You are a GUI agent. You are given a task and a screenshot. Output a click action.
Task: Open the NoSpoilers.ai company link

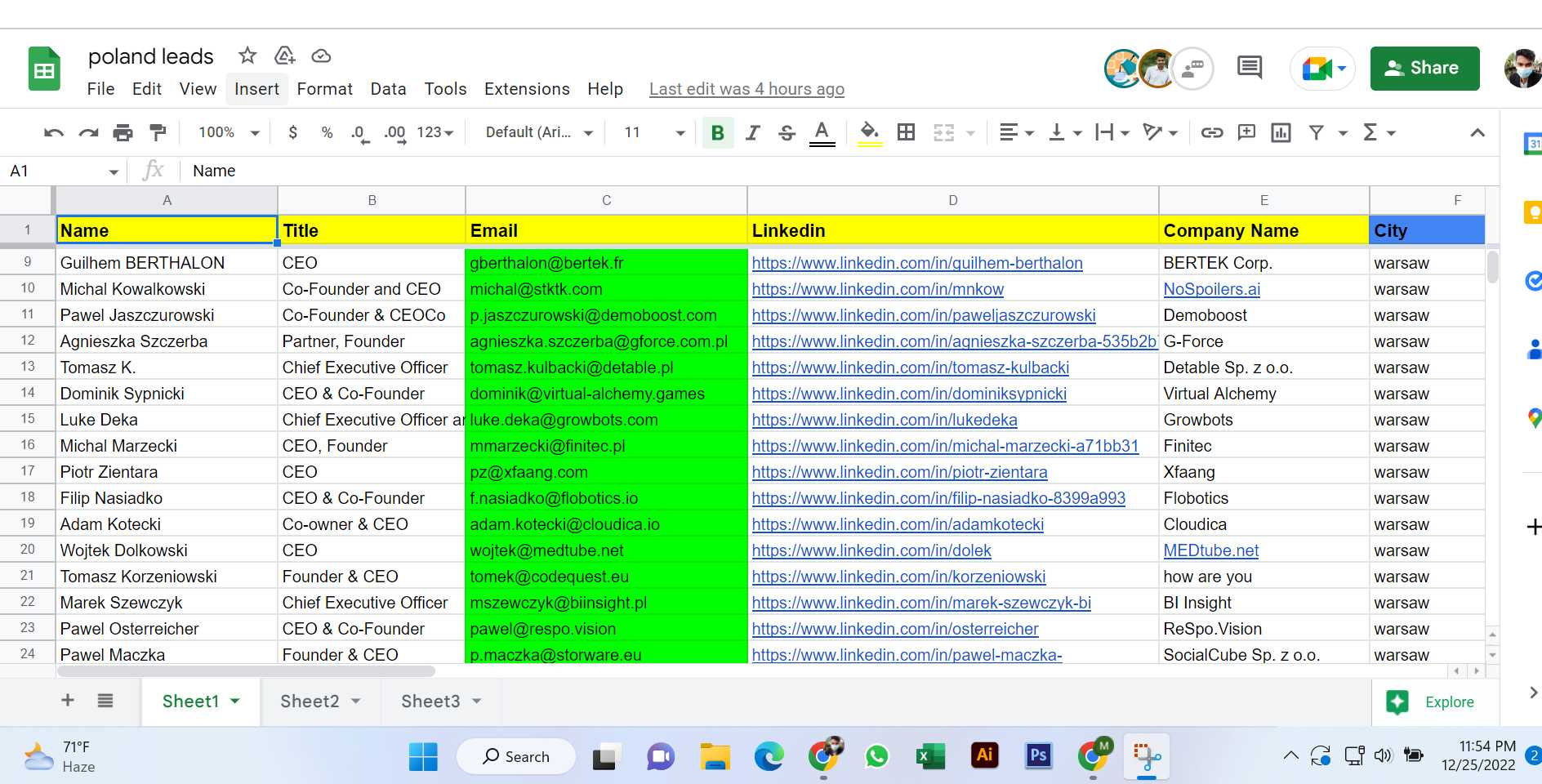(x=1211, y=289)
